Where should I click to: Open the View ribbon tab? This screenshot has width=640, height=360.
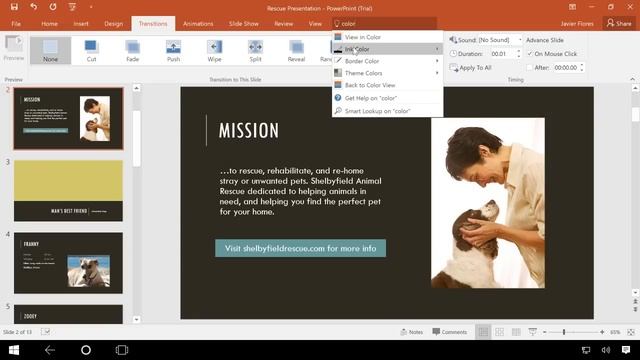click(x=315, y=24)
